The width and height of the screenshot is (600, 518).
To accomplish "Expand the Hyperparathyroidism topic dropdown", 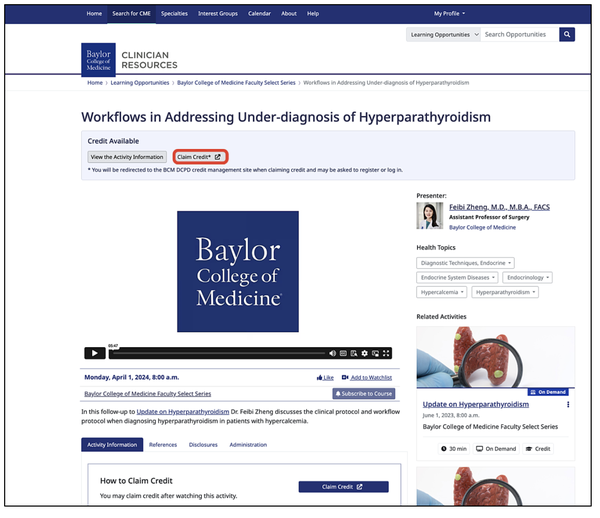I will (505, 292).
